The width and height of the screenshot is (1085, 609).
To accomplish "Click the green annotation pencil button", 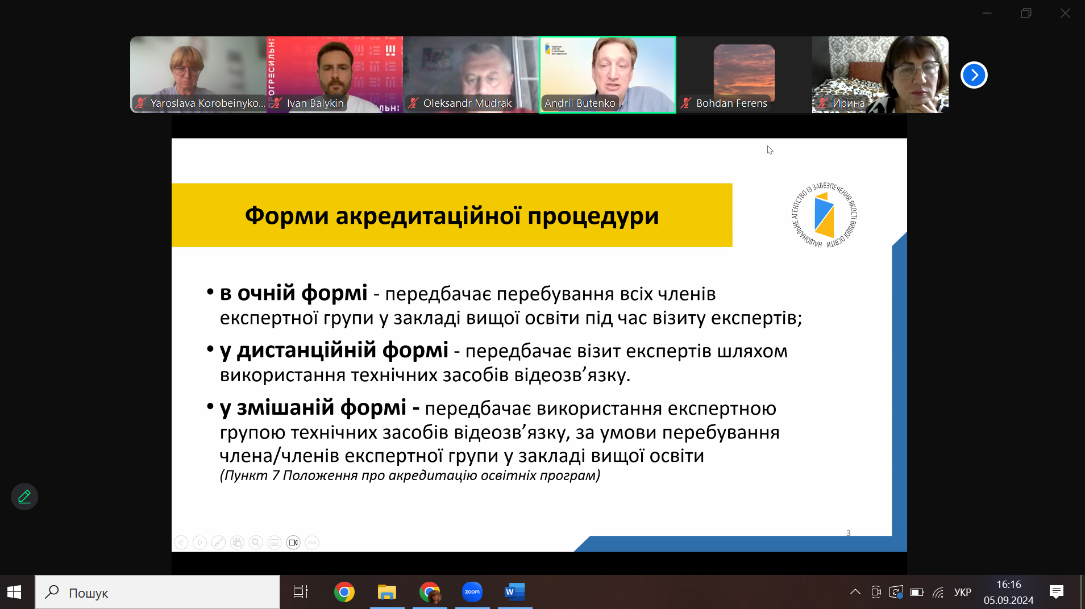I will point(25,496).
